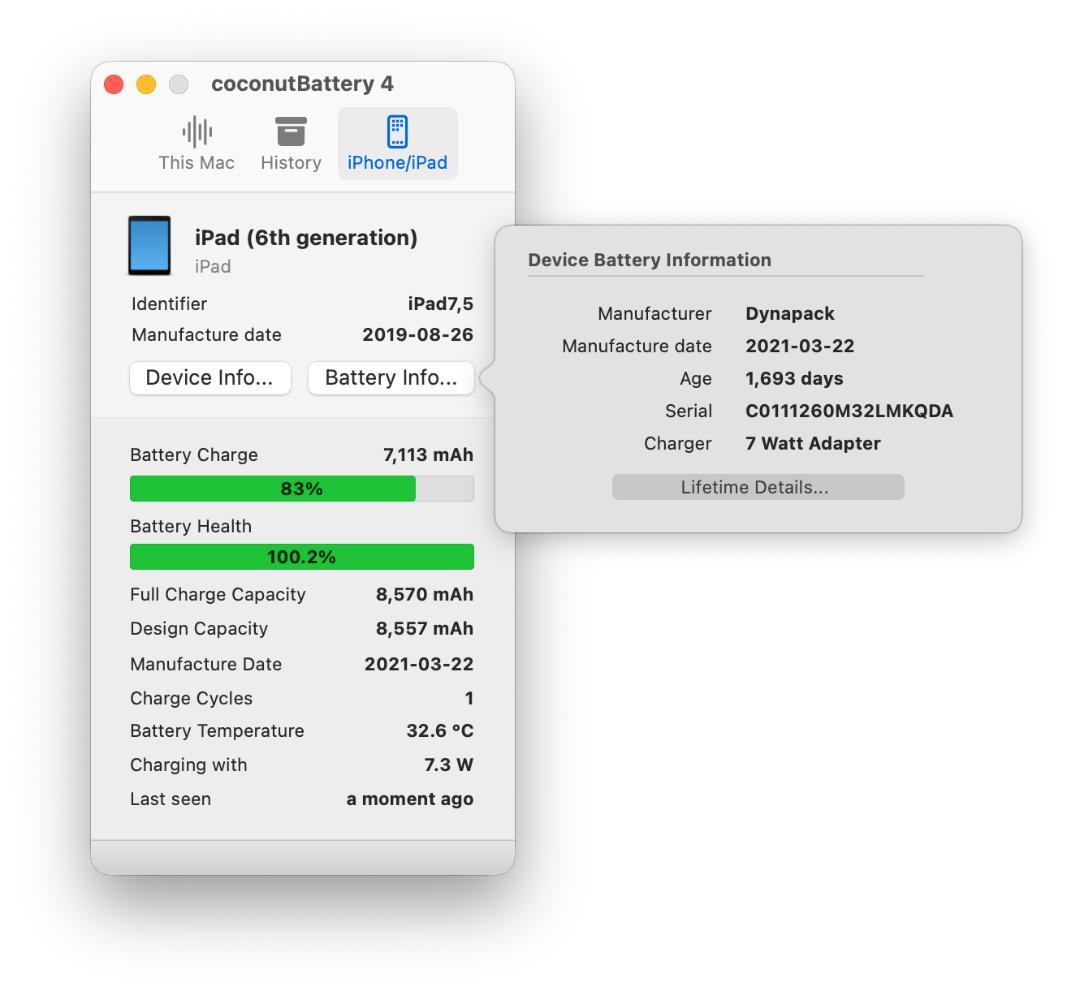Click the Dynapack manufacturer entry
The image size is (1080, 995).
[x=789, y=313]
